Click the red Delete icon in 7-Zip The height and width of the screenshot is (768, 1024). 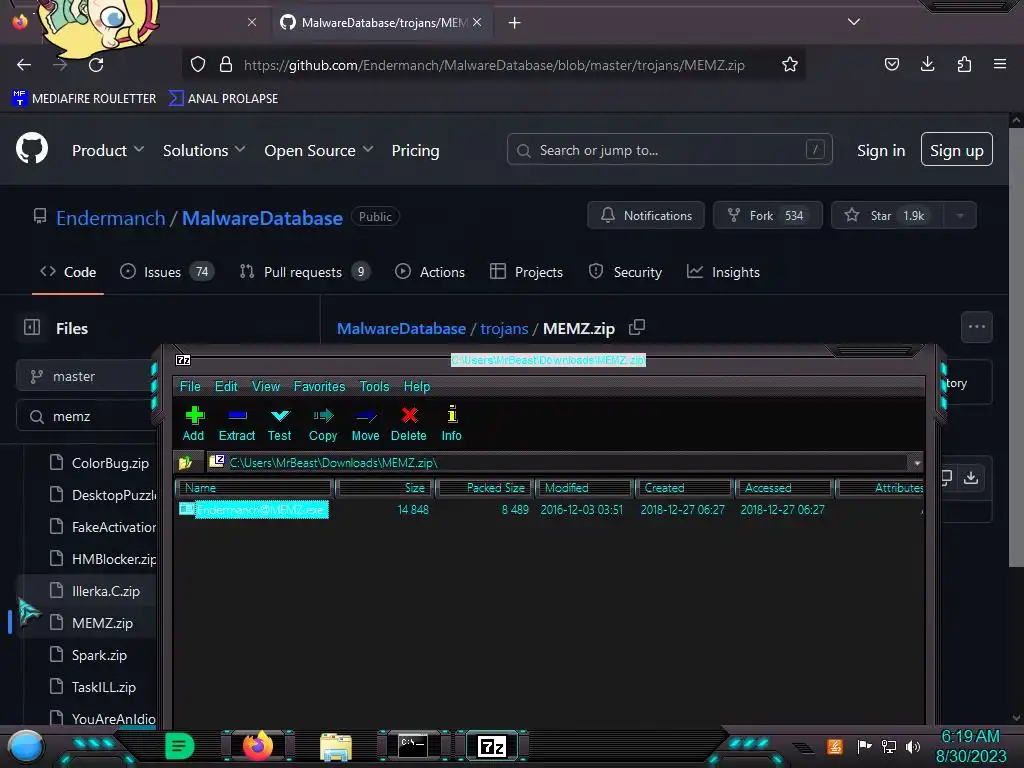coord(409,423)
